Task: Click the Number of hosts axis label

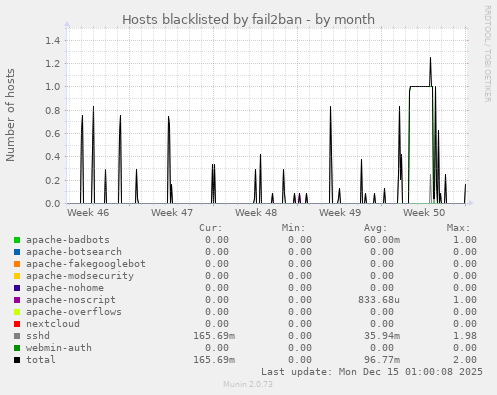Action: pyautogui.click(x=10, y=115)
